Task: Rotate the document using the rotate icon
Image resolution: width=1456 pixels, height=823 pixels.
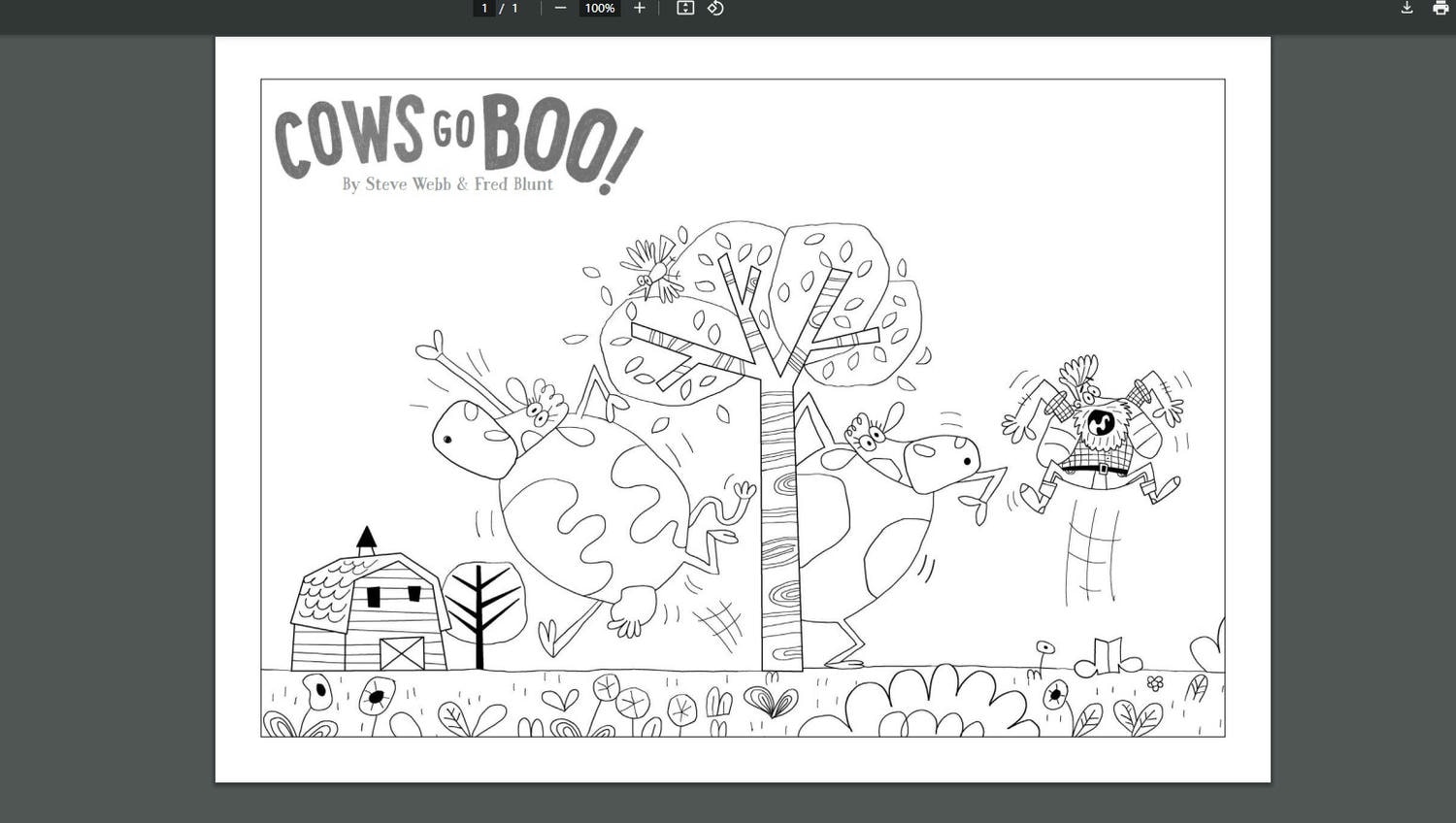Action: [x=715, y=8]
